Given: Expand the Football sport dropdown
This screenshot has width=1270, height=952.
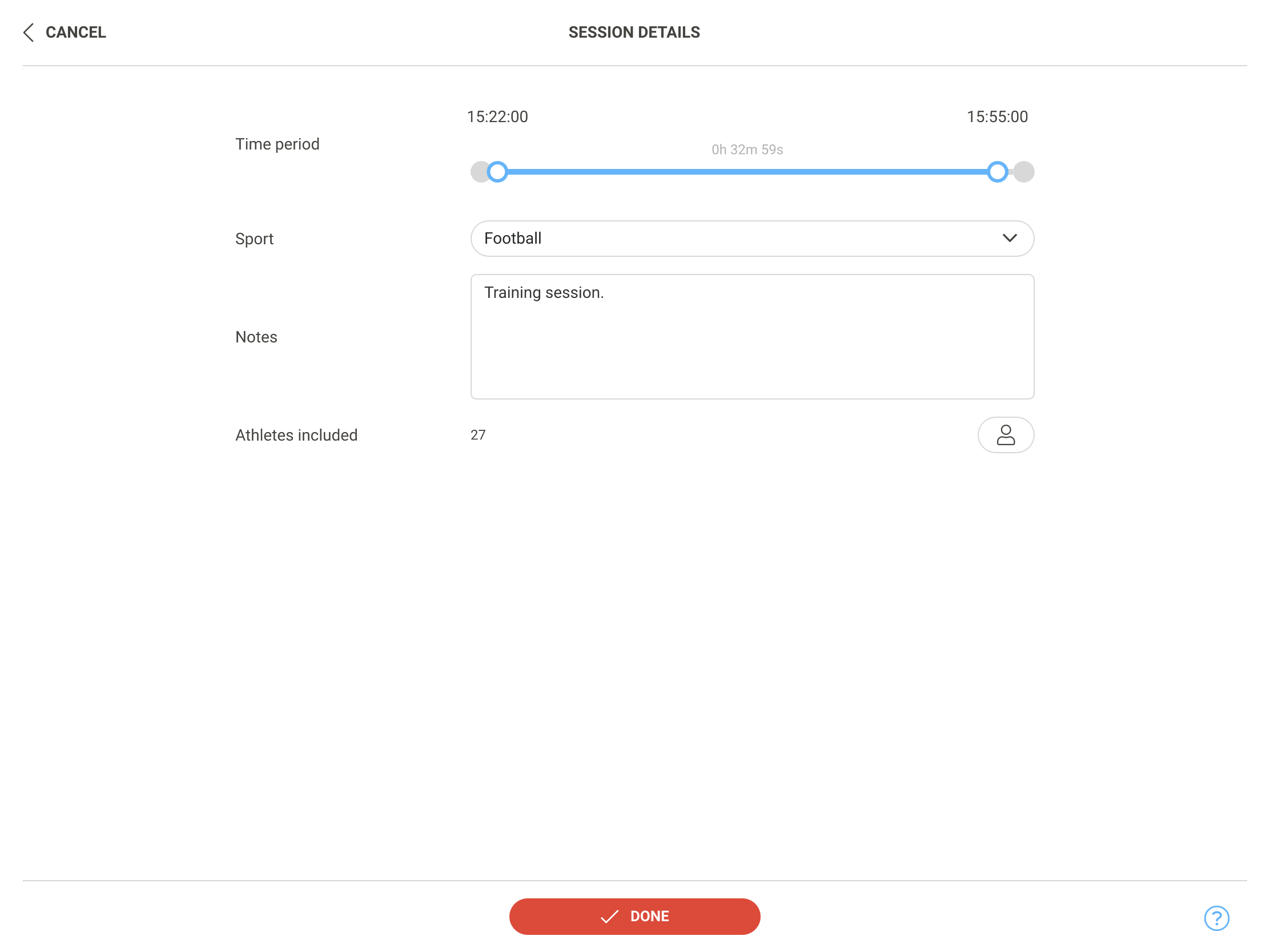Looking at the screenshot, I should [752, 238].
